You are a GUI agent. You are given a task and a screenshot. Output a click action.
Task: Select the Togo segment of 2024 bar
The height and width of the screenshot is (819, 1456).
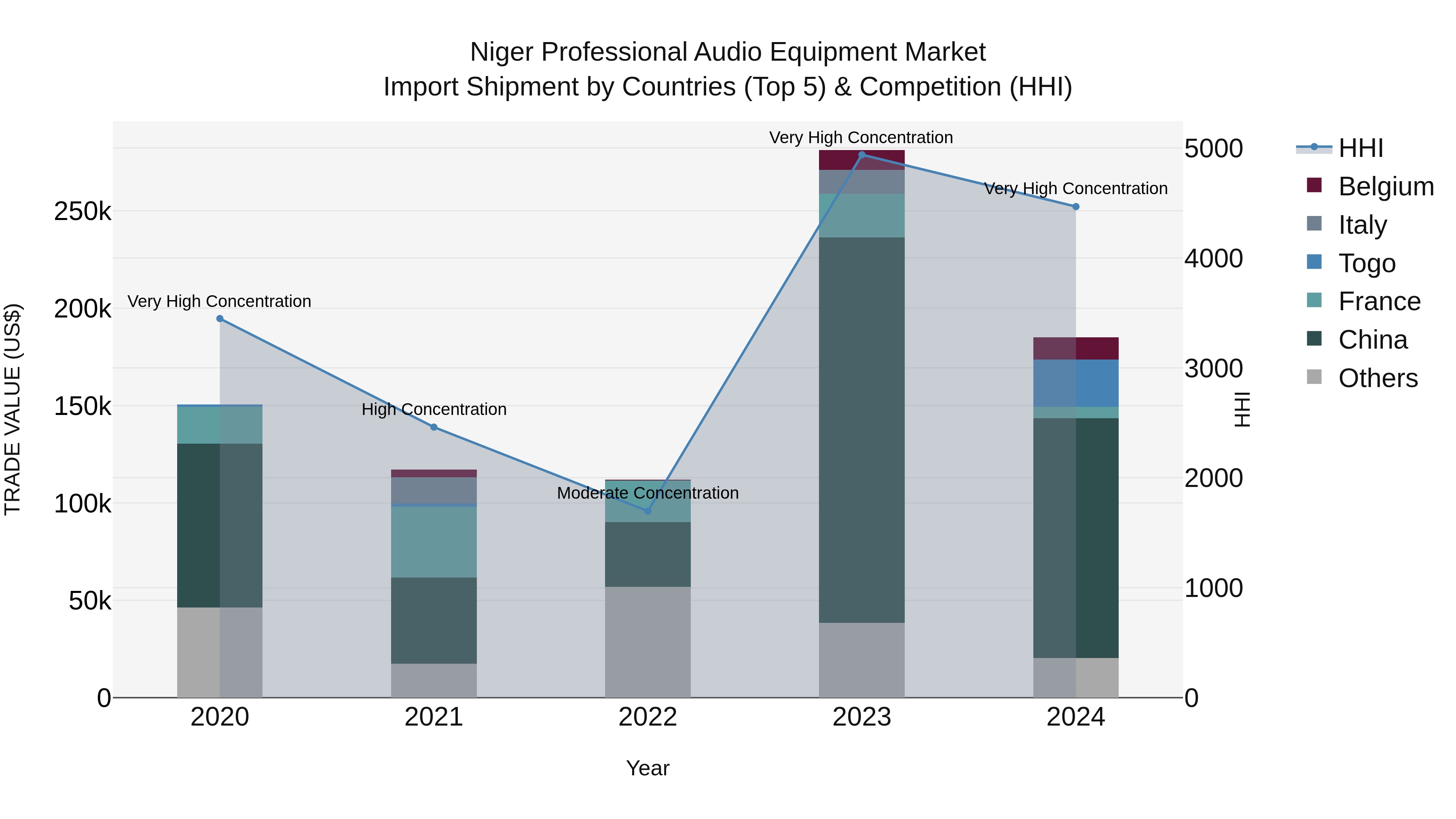1075,383
